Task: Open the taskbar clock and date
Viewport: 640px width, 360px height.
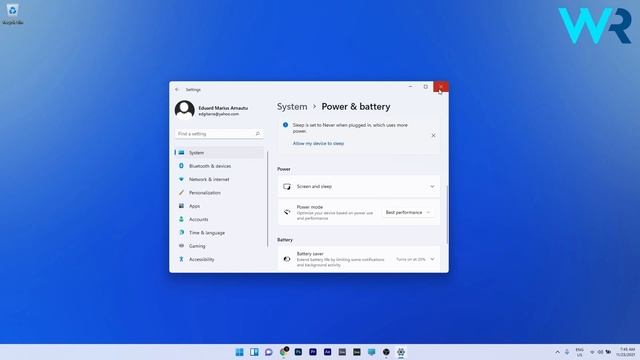Action: tap(627, 352)
